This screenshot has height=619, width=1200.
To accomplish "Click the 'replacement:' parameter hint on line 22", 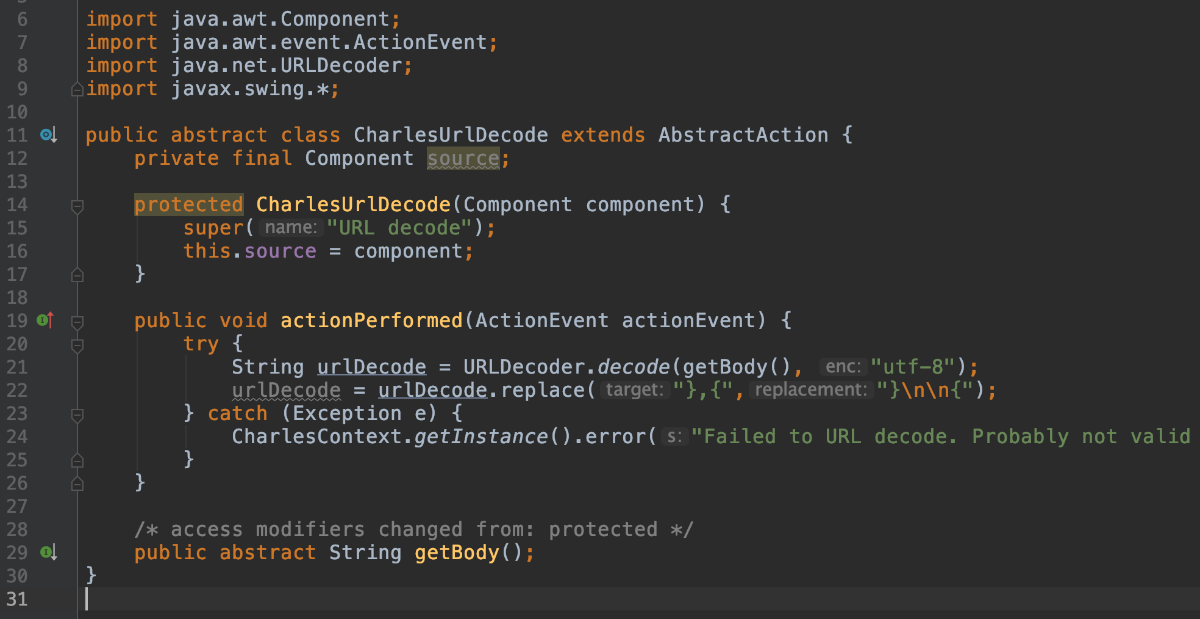I will [810, 390].
